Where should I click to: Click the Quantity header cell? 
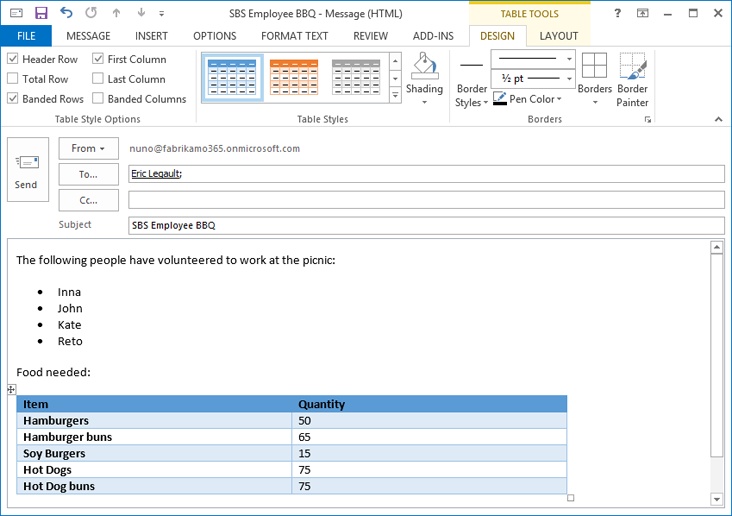(x=429, y=404)
